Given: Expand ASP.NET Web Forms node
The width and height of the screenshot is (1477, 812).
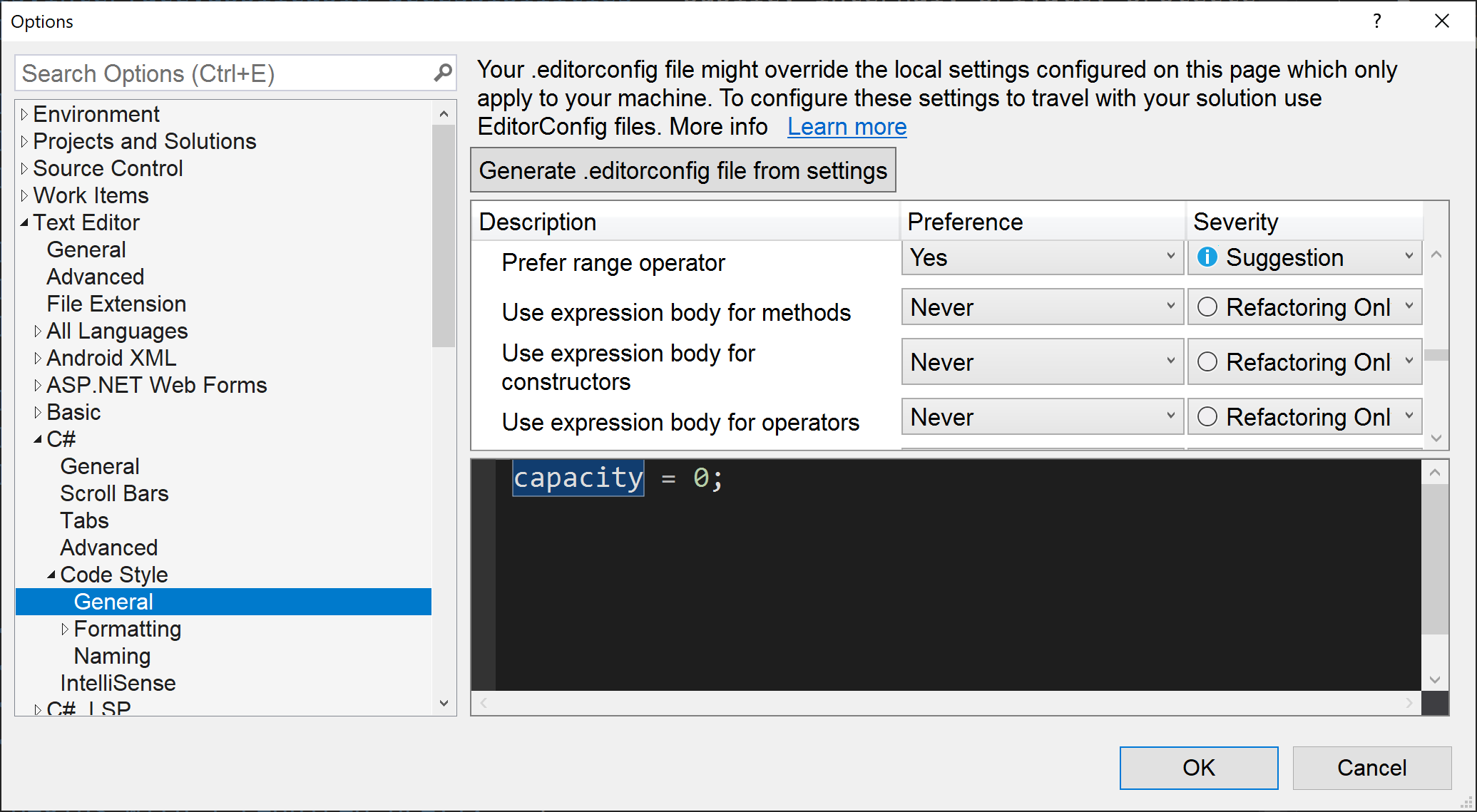Looking at the screenshot, I should (x=38, y=385).
